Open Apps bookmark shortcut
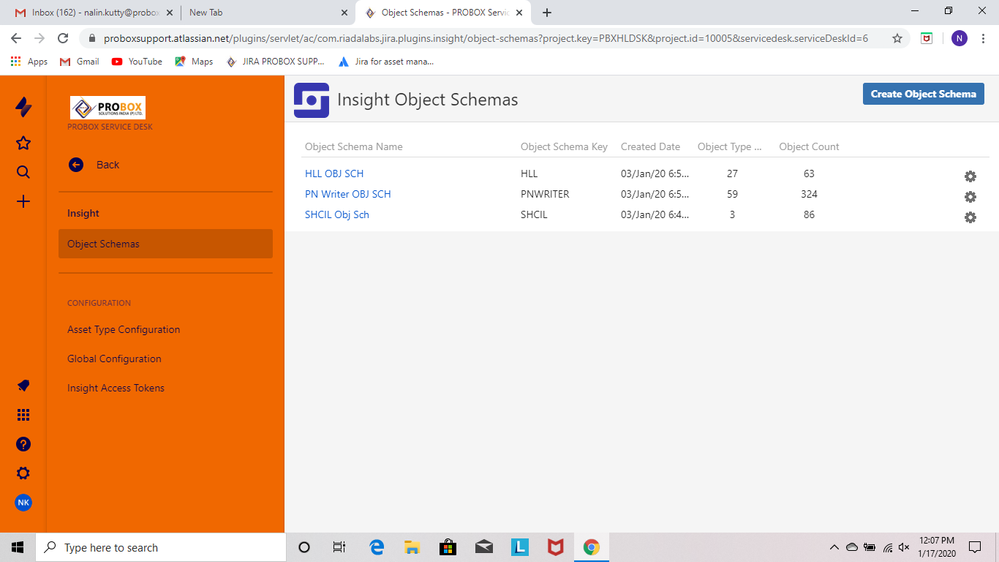Viewport: 999px width, 562px height. point(29,61)
